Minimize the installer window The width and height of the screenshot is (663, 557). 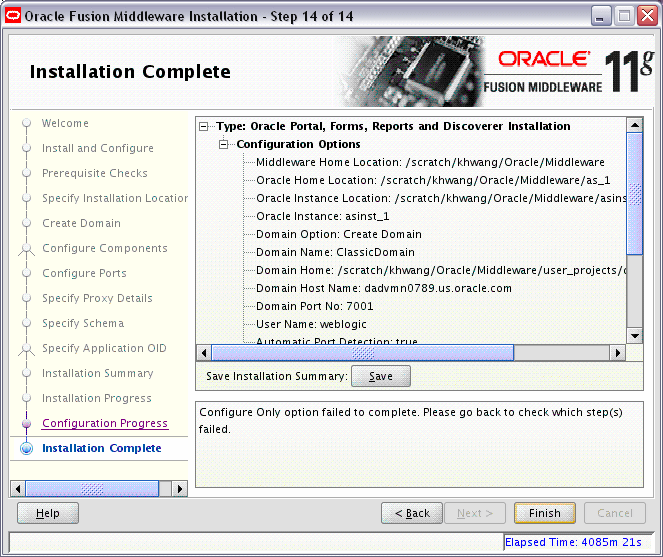click(x=600, y=16)
